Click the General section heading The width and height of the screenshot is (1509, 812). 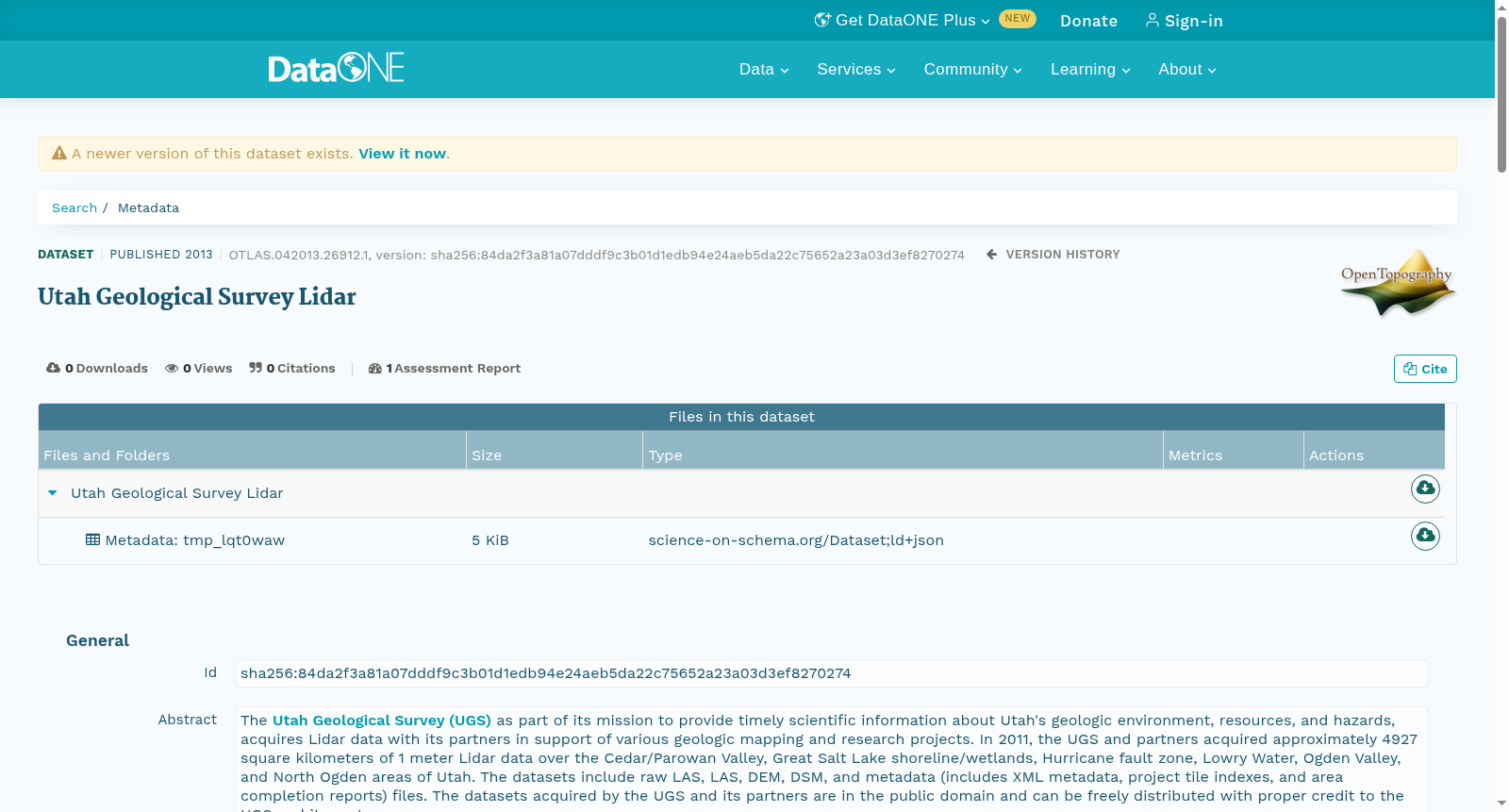[97, 640]
